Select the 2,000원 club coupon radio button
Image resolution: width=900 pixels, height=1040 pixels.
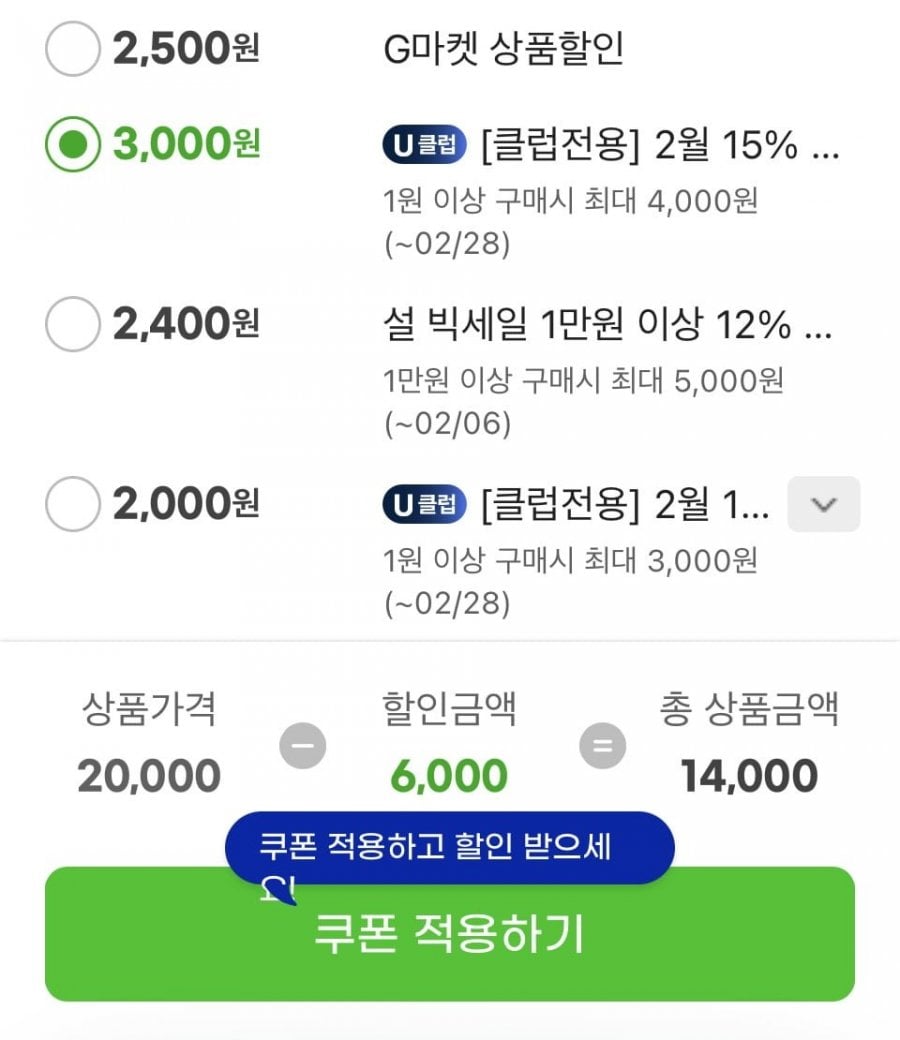click(73, 504)
